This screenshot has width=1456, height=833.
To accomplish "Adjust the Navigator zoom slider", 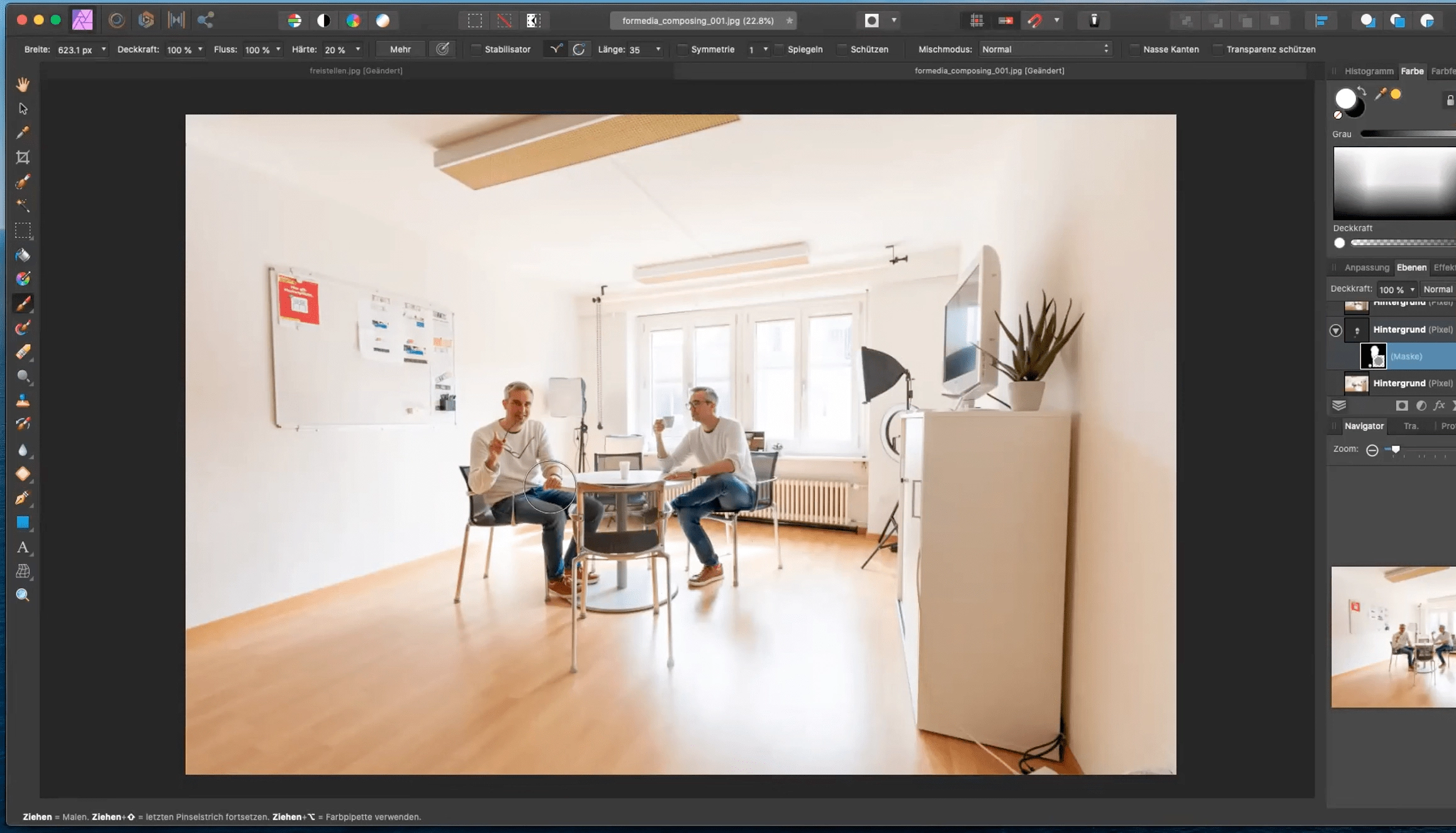I will pos(1396,449).
